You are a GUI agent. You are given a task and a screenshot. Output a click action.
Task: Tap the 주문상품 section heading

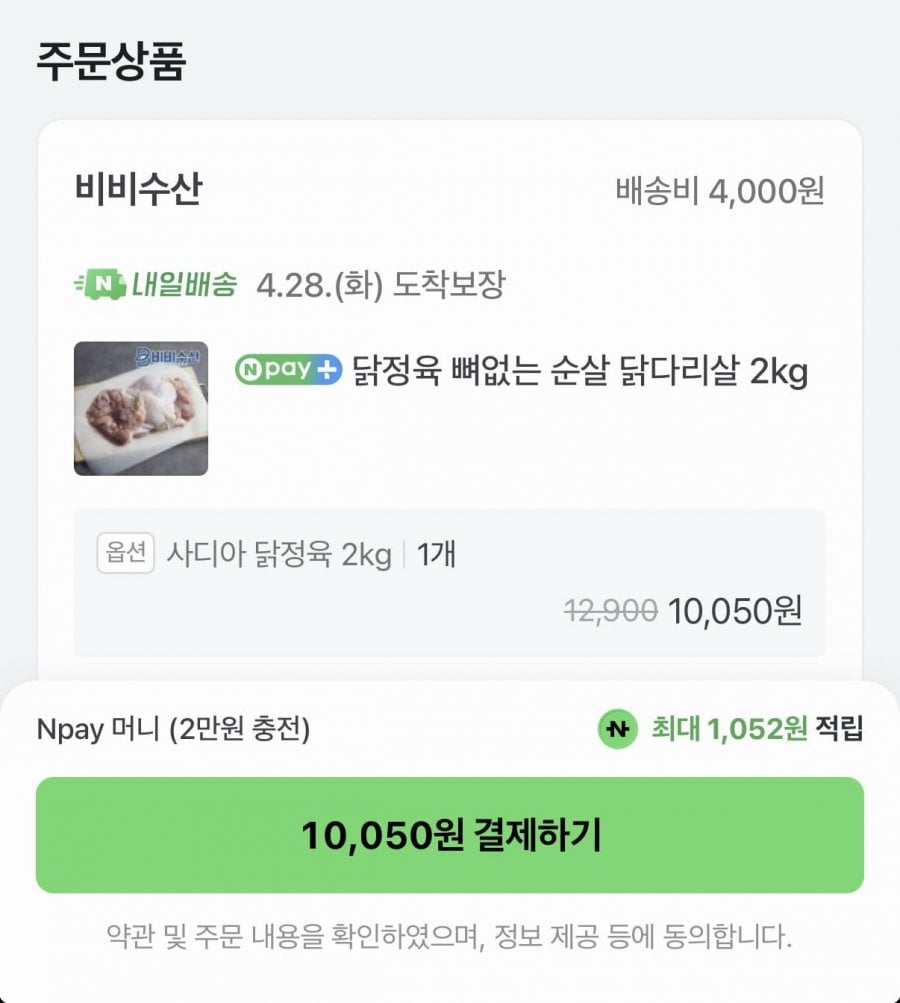[x=111, y=62]
